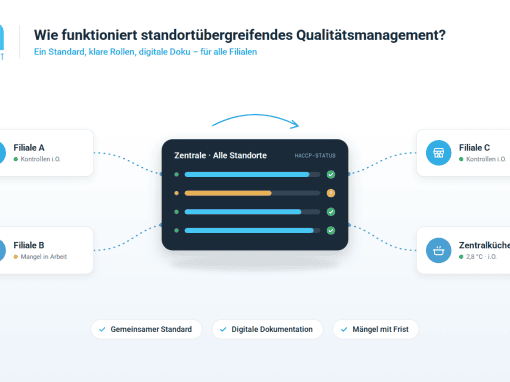
Task: Click the green status dot on Zentralküche card
Action: 461,257
